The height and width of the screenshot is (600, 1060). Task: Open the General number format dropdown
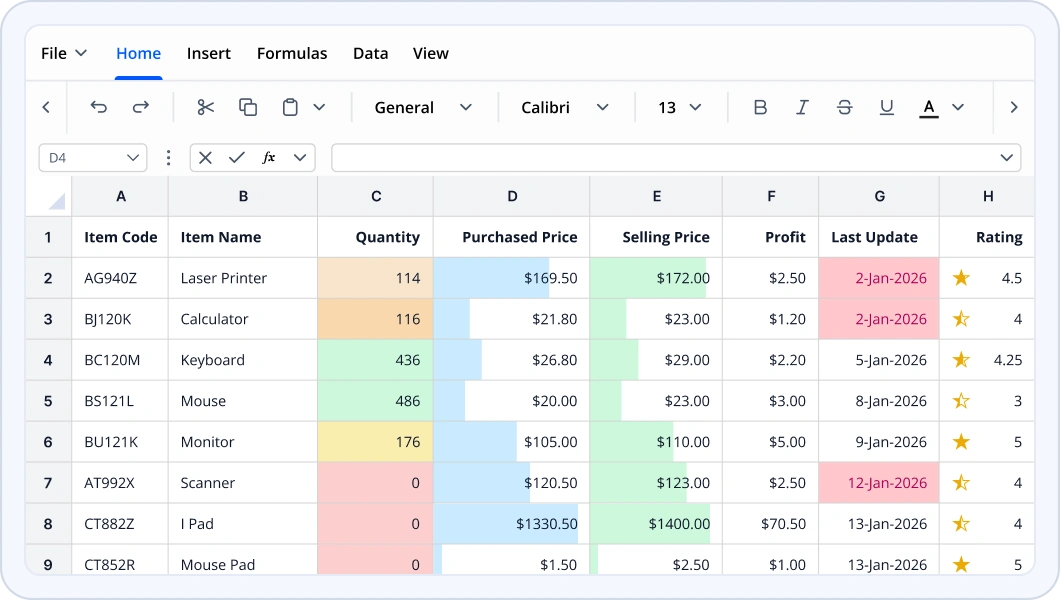(423, 107)
